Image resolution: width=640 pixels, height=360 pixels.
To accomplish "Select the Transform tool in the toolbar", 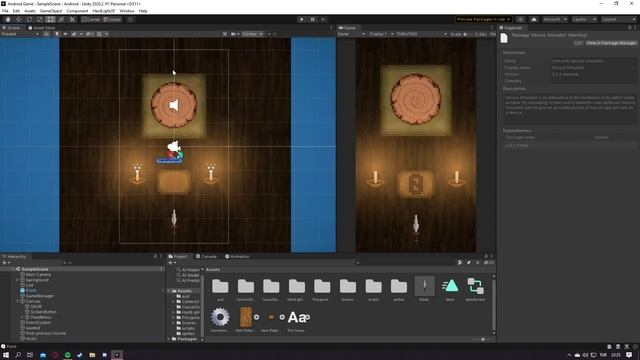I will [61, 19].
